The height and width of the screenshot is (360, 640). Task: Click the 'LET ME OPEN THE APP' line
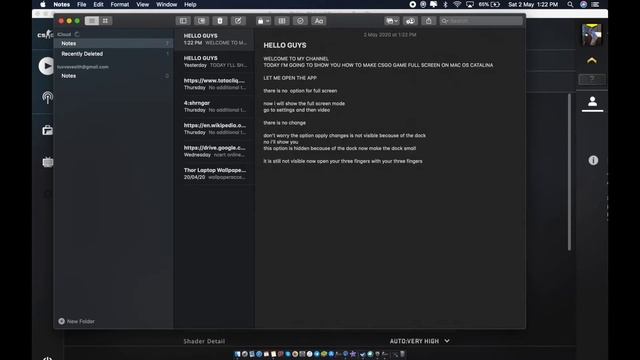coord(290,78)
